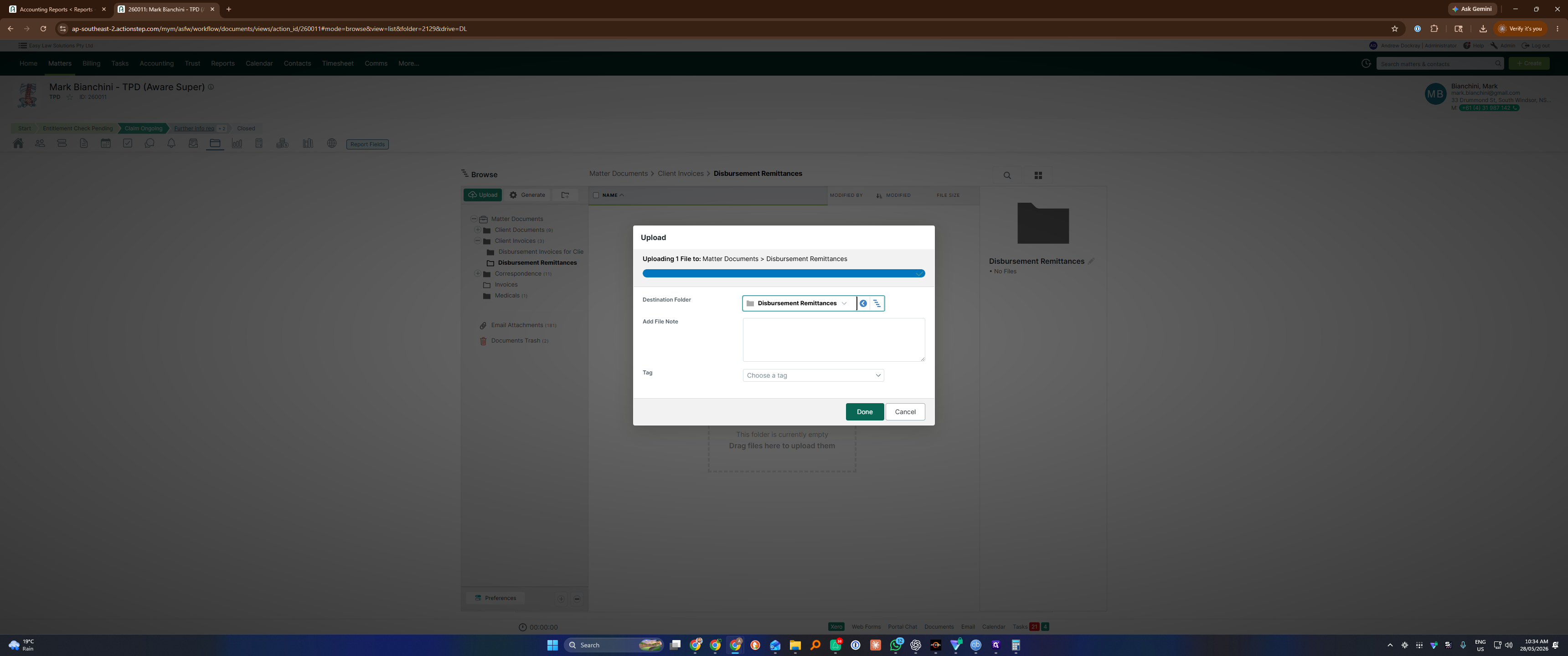Open the Destination Folder dropdown

pyautogui.click(x=799, y=303)
